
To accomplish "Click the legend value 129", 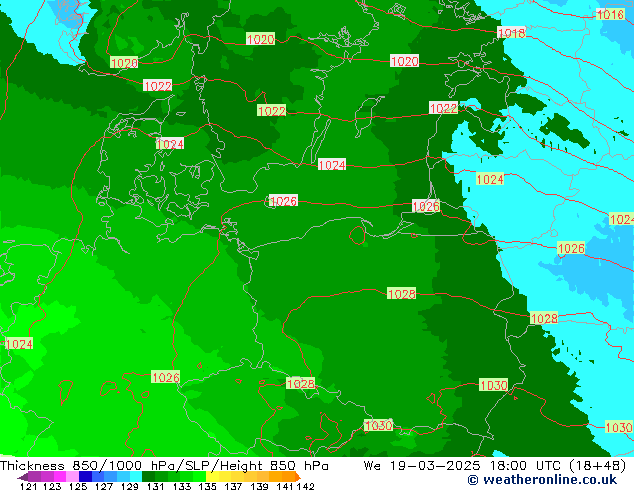I will (129, 486).
